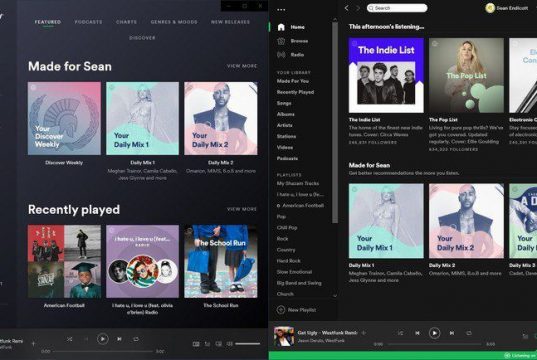Skip to previous track in right window
Image resolution: width=537 pixels, height=360 pixels.
point(417,333)
